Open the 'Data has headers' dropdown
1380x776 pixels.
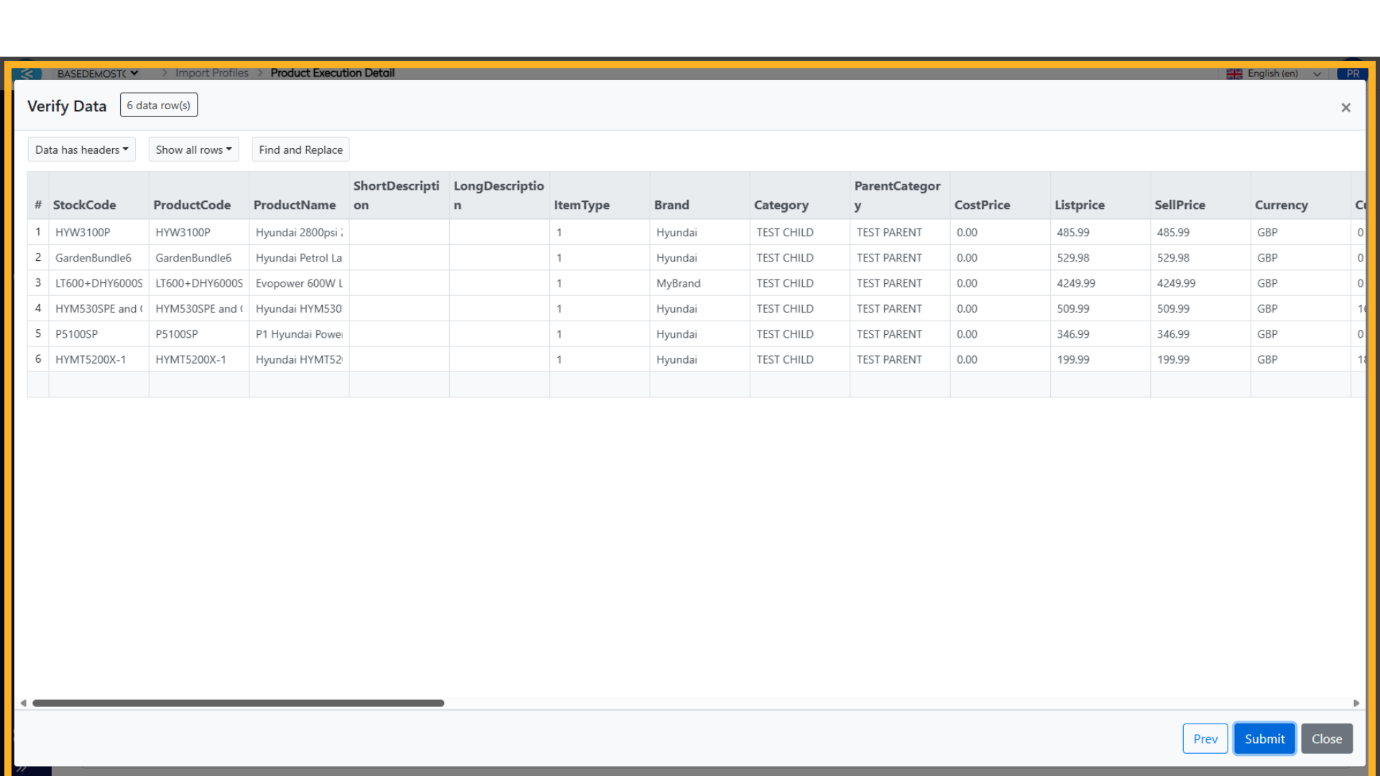pos(82,150)
